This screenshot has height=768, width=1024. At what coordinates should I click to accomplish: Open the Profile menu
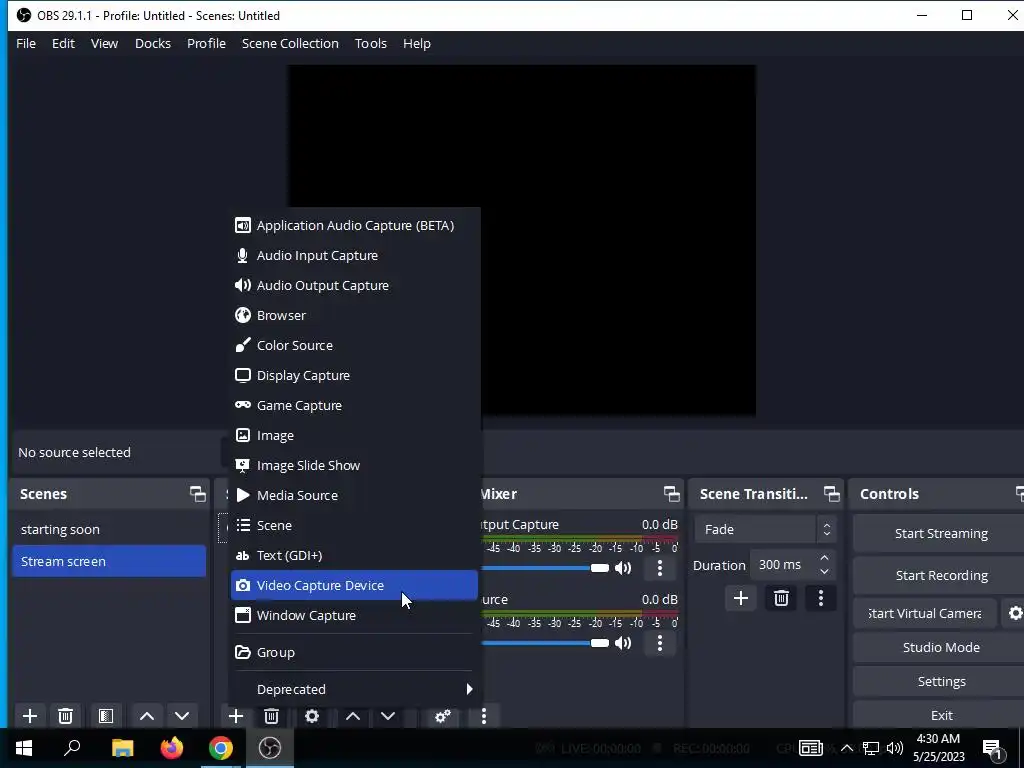[206, 43]
